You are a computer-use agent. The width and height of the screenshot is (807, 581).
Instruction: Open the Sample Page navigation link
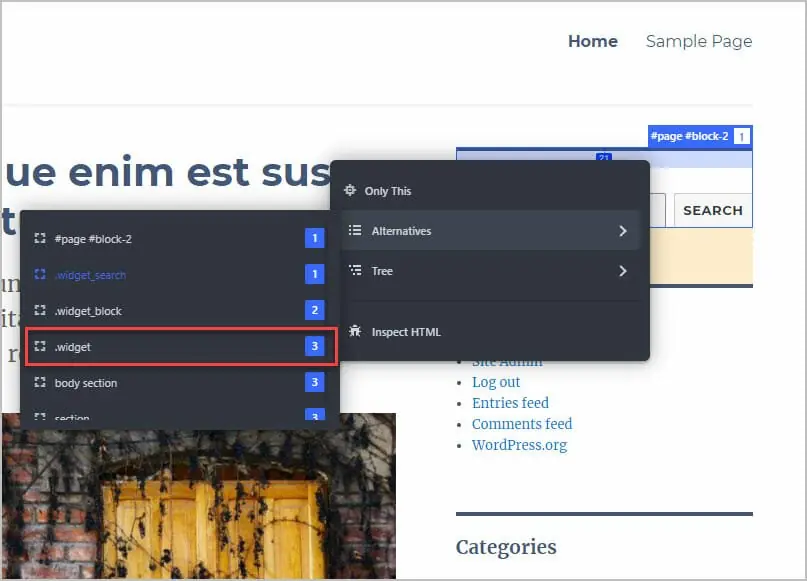pyautogui.click(x=698, y=41)
